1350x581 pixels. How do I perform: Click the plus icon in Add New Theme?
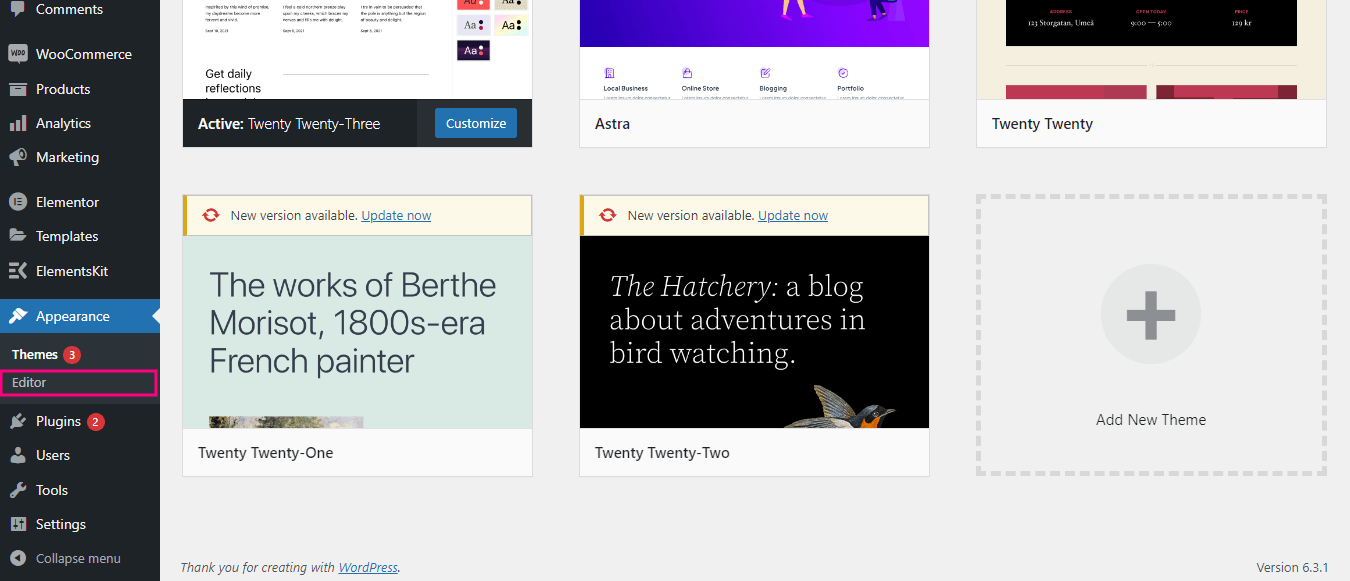(x=1151, y=314)
